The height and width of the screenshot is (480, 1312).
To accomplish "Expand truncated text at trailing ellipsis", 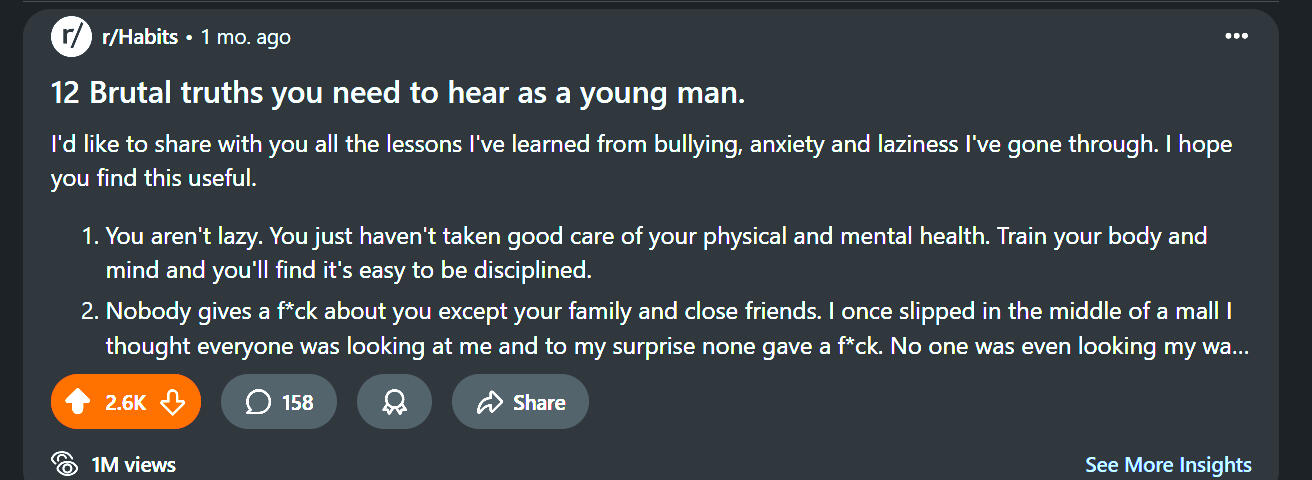I will (1238, 347).
